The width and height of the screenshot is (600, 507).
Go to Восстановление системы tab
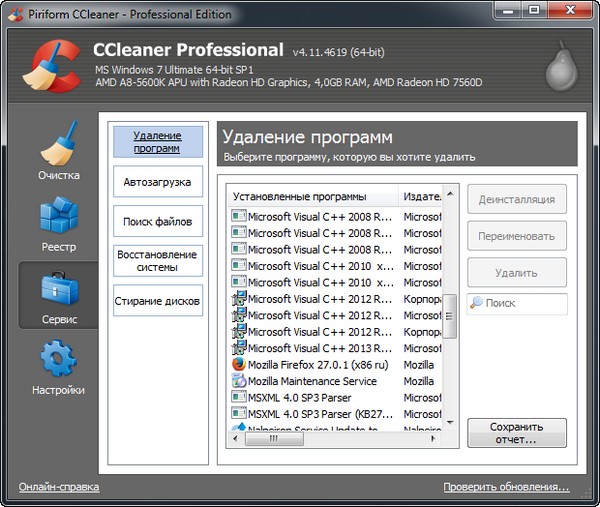(x=158, y=261)
